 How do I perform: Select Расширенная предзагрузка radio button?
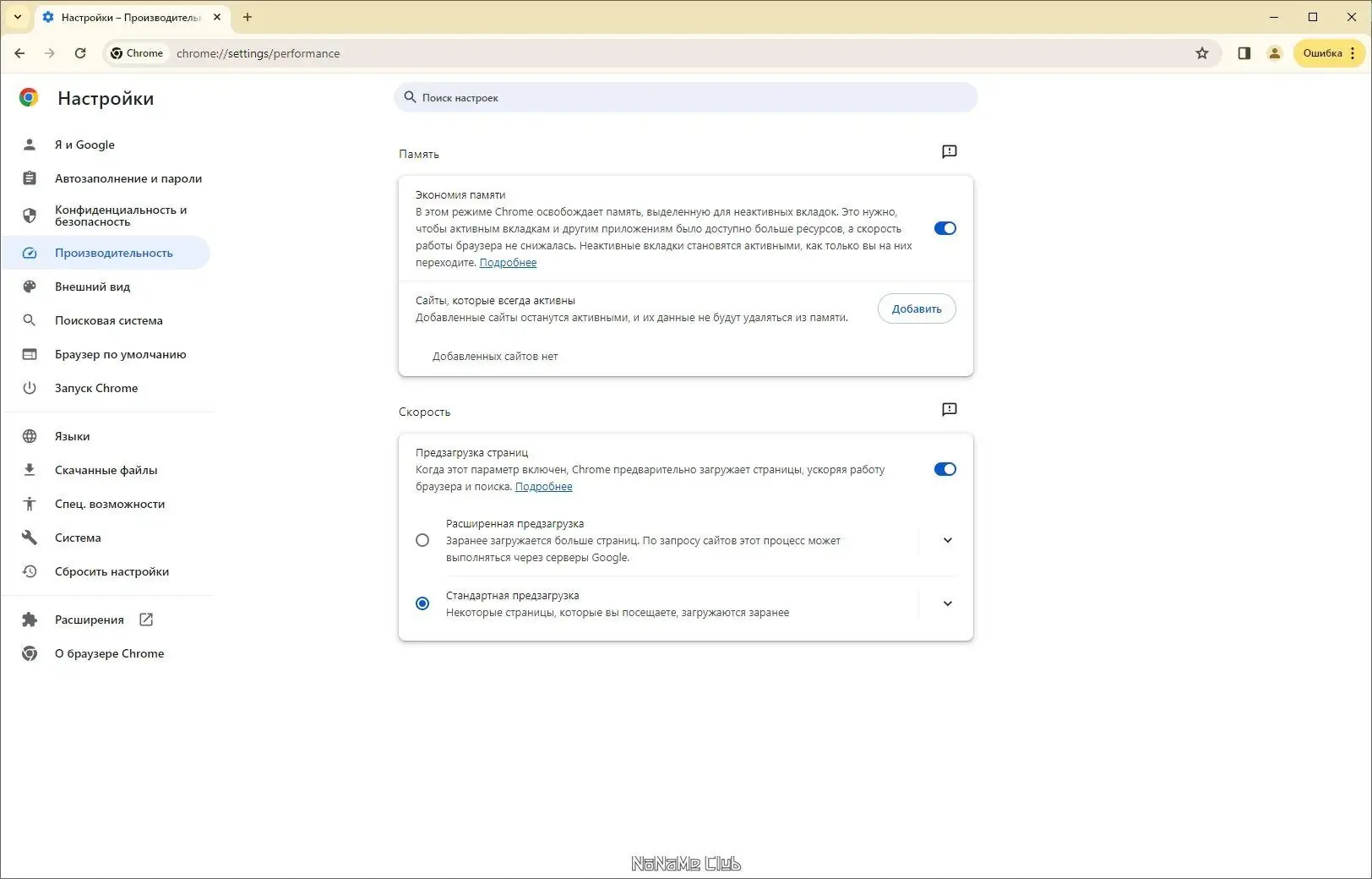click(x=422, y=540)
